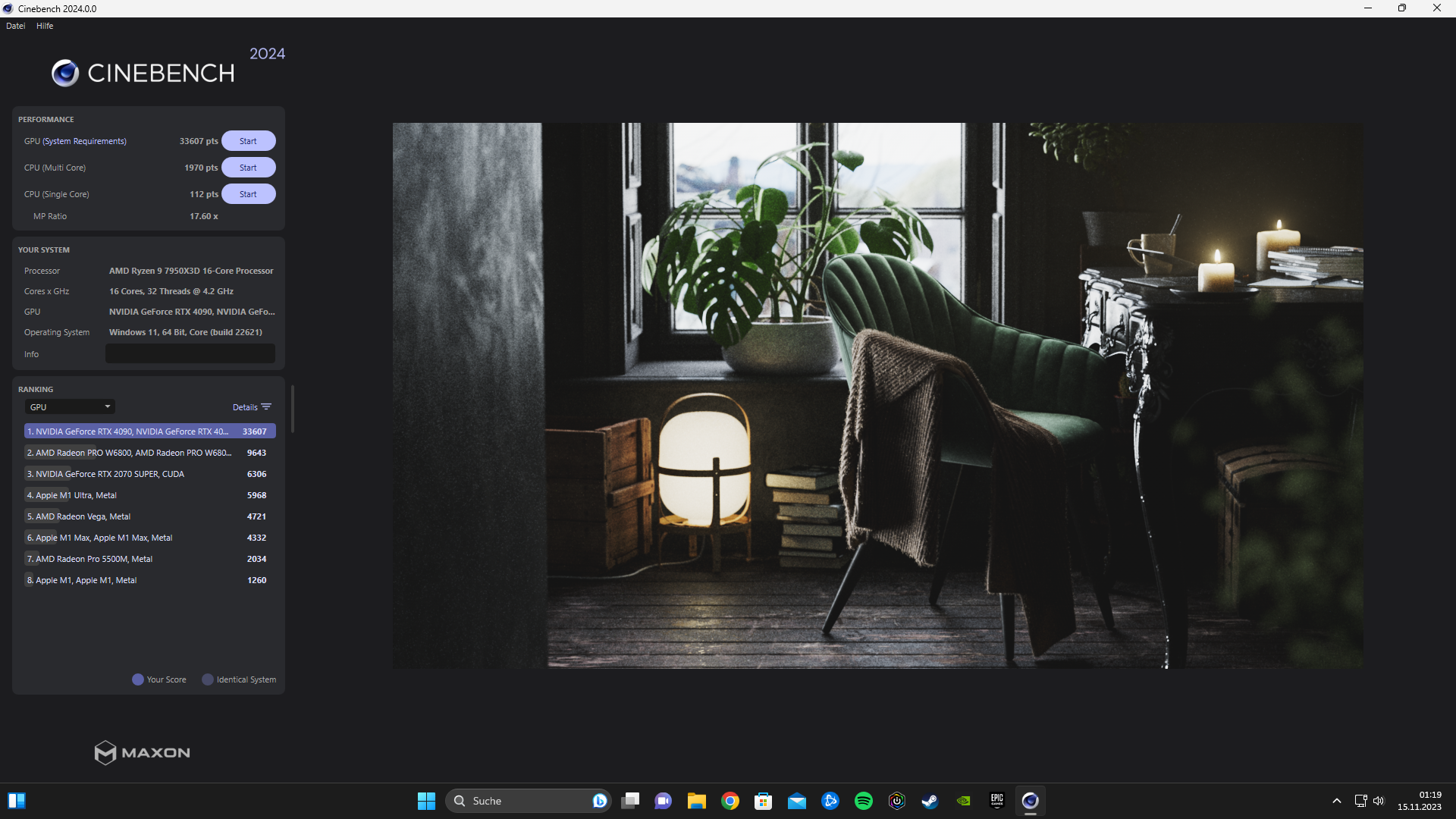This screenshot has width=1456, height=819.
Task: Open the Maxon logo at bottom left
Action: pos(141,752)
